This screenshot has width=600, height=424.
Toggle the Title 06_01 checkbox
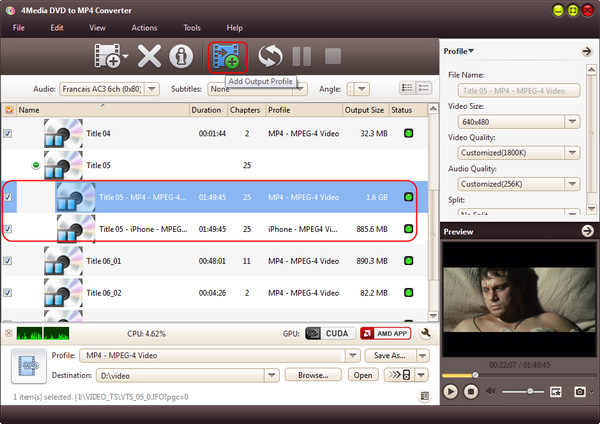pos(9,261)
